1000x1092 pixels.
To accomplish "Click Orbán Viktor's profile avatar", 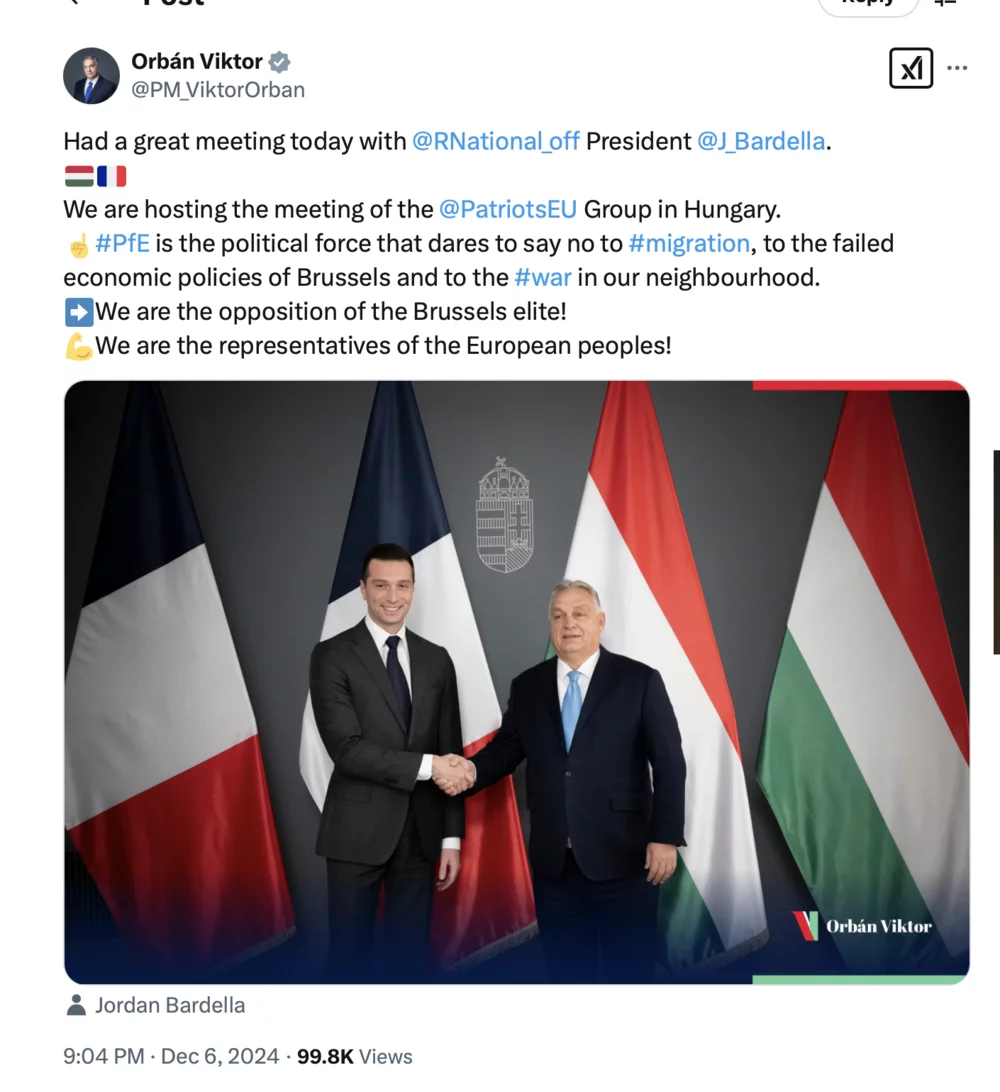I will 91,76.
